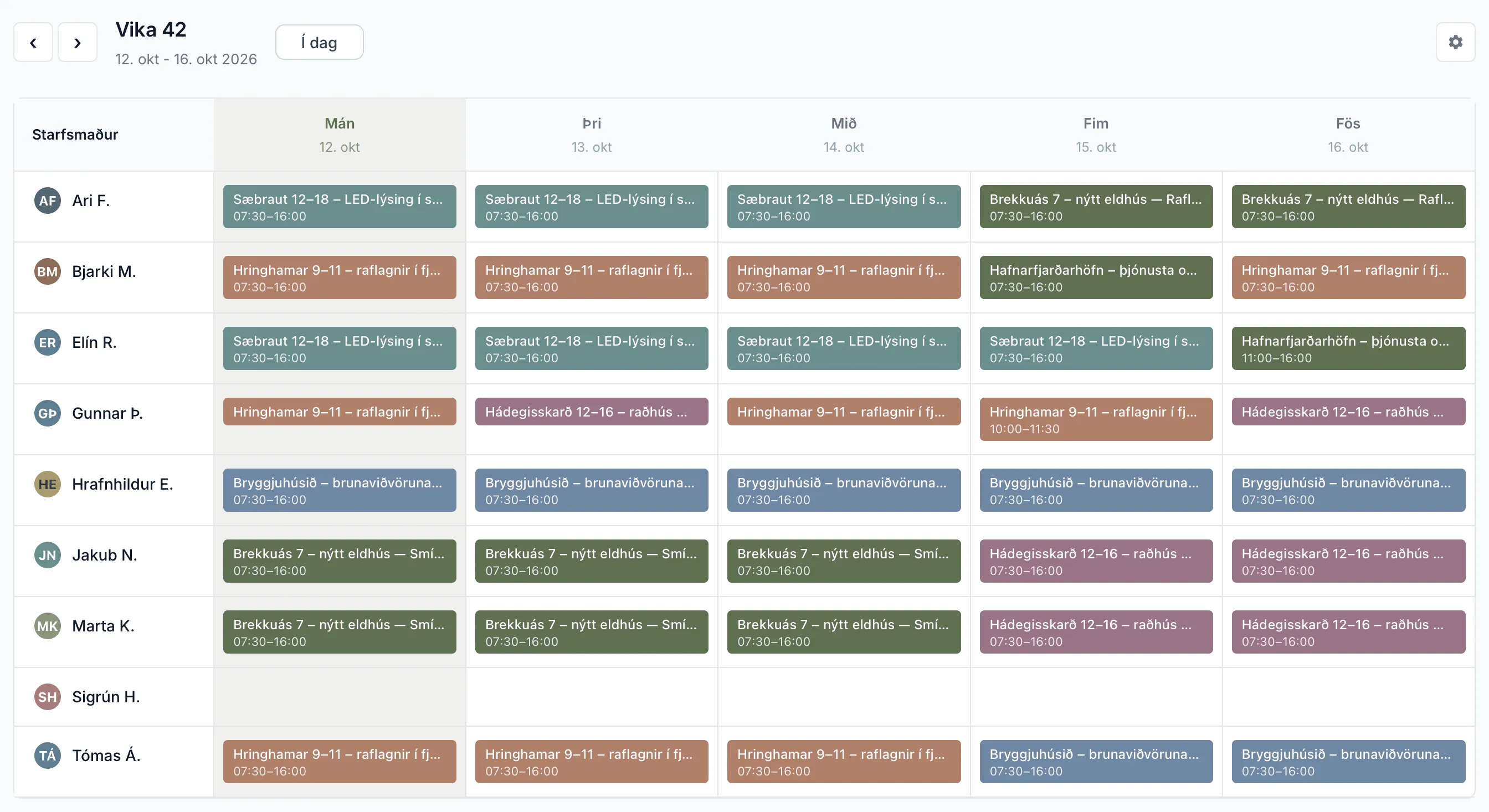1489x812 pixels.
Task: Click the name Hrafnhildur E.
Action: tap(122, 484)
